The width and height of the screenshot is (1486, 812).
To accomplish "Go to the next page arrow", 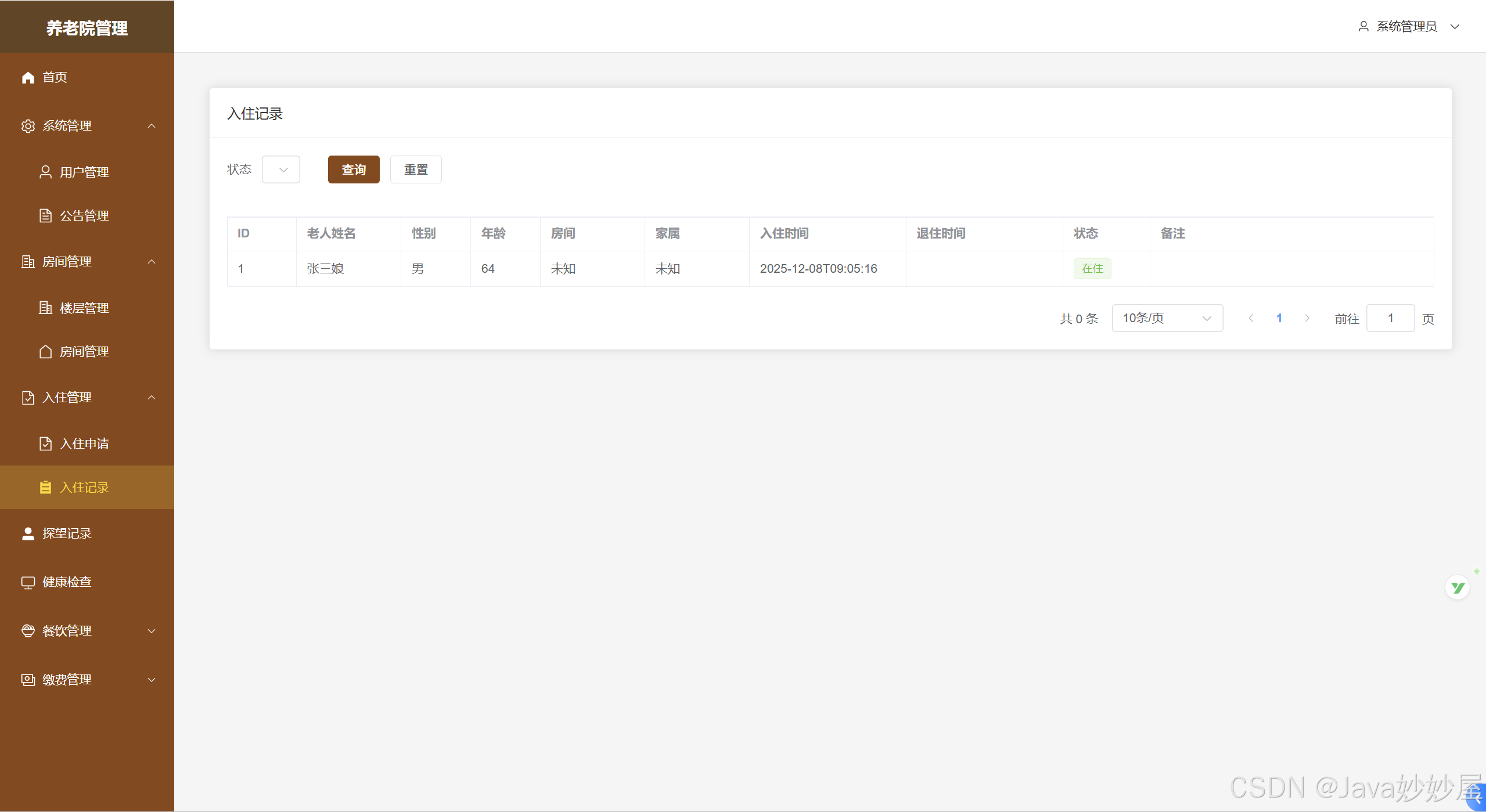I will pyautogui.click(x=1307, y=318).
